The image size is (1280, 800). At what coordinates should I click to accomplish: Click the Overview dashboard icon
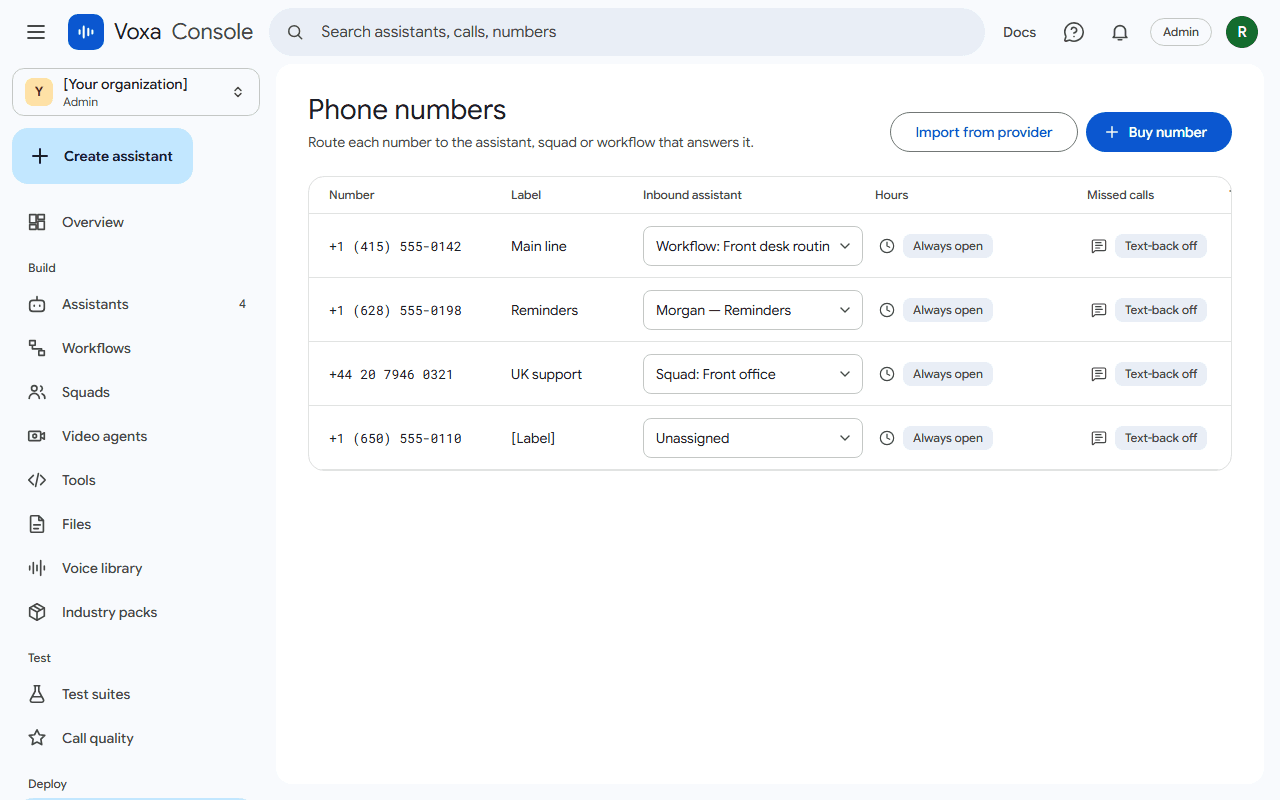tap(37, 222)
